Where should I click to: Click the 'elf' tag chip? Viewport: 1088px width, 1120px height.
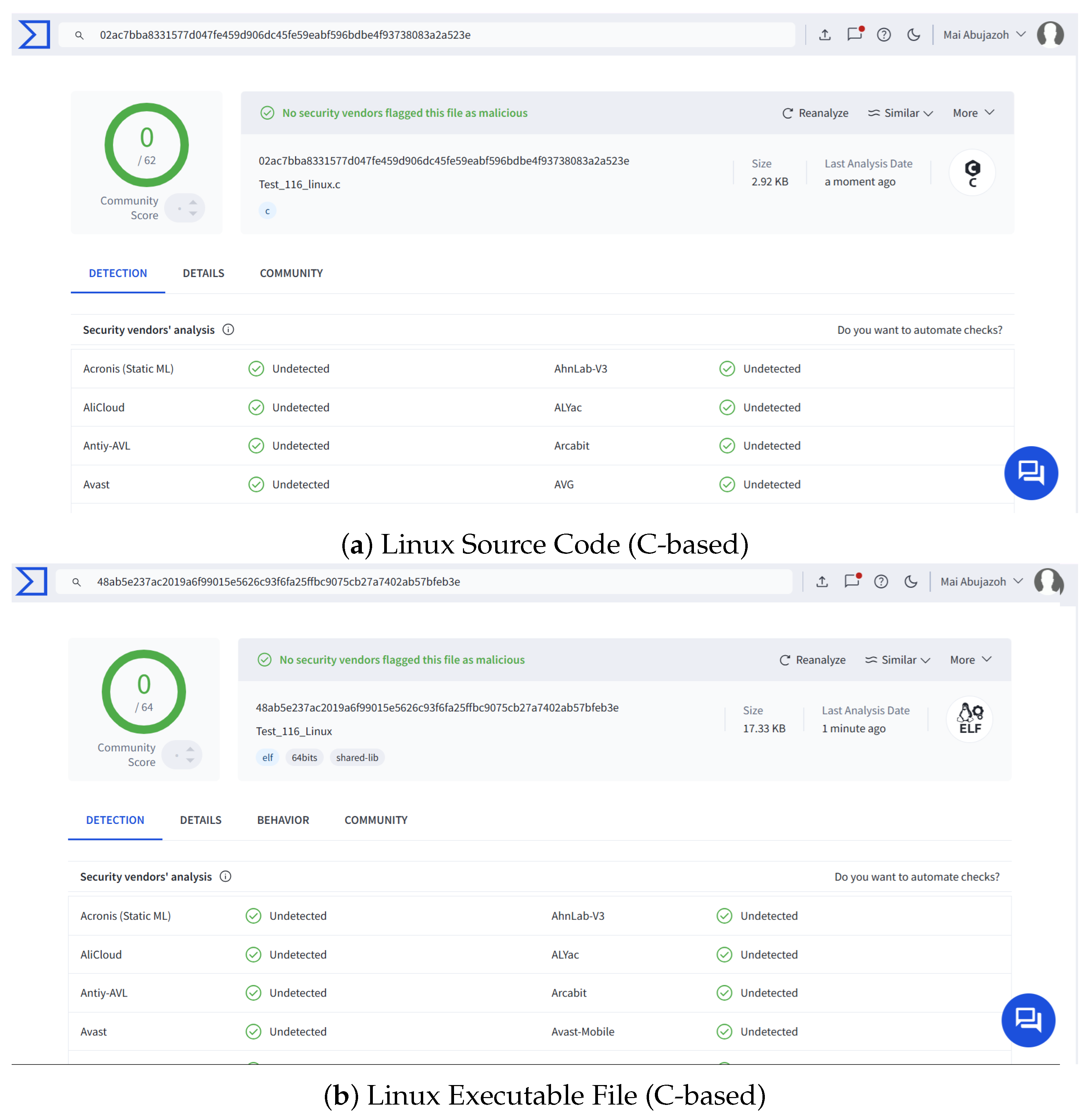point(267,758)
